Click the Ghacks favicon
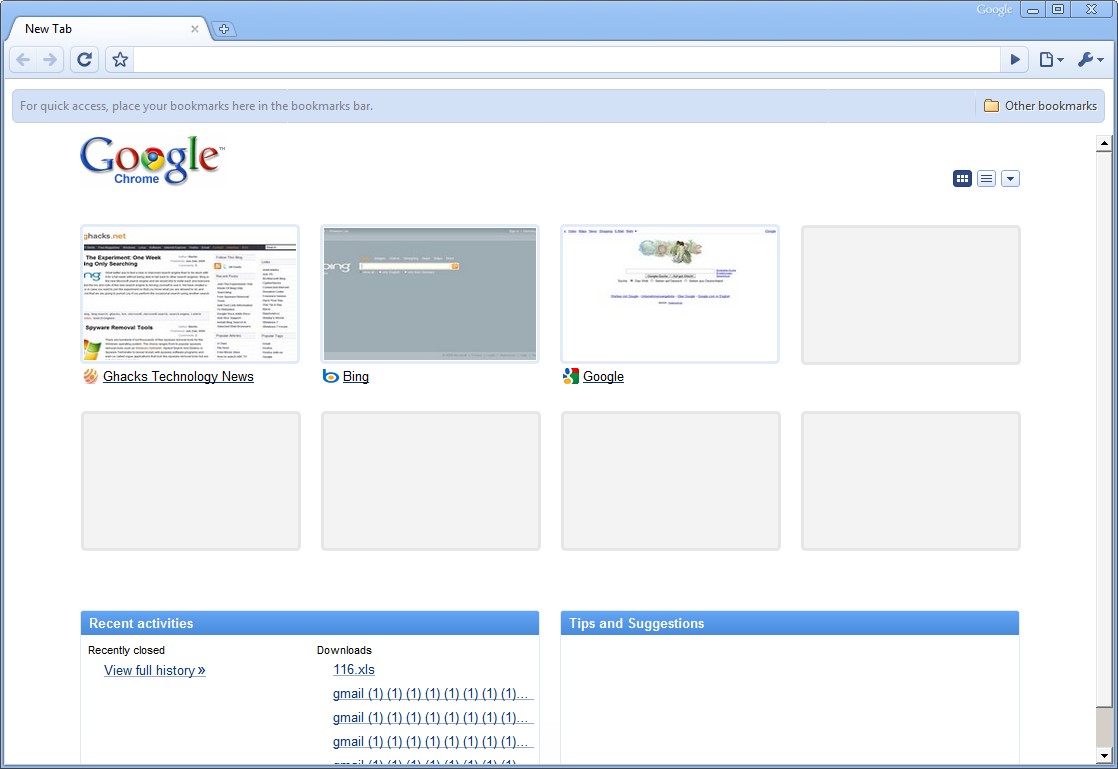Image resolution: width=1118 pixels, height=769 pixels. click(91, 376)
